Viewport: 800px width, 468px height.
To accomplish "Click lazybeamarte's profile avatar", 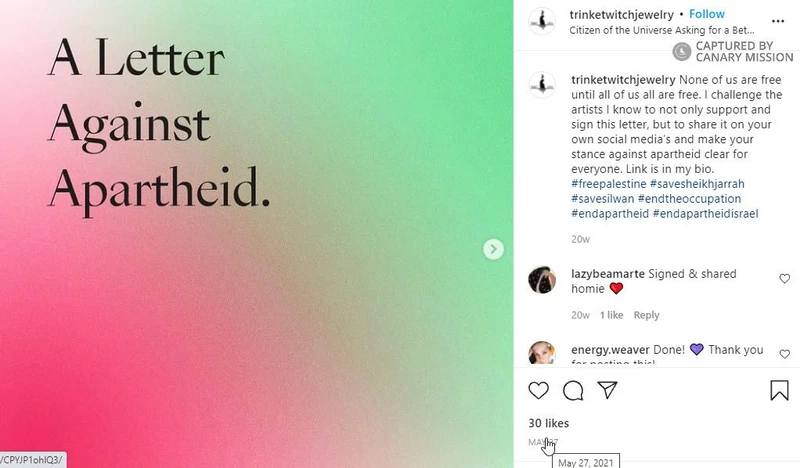I will click(541, 281).
